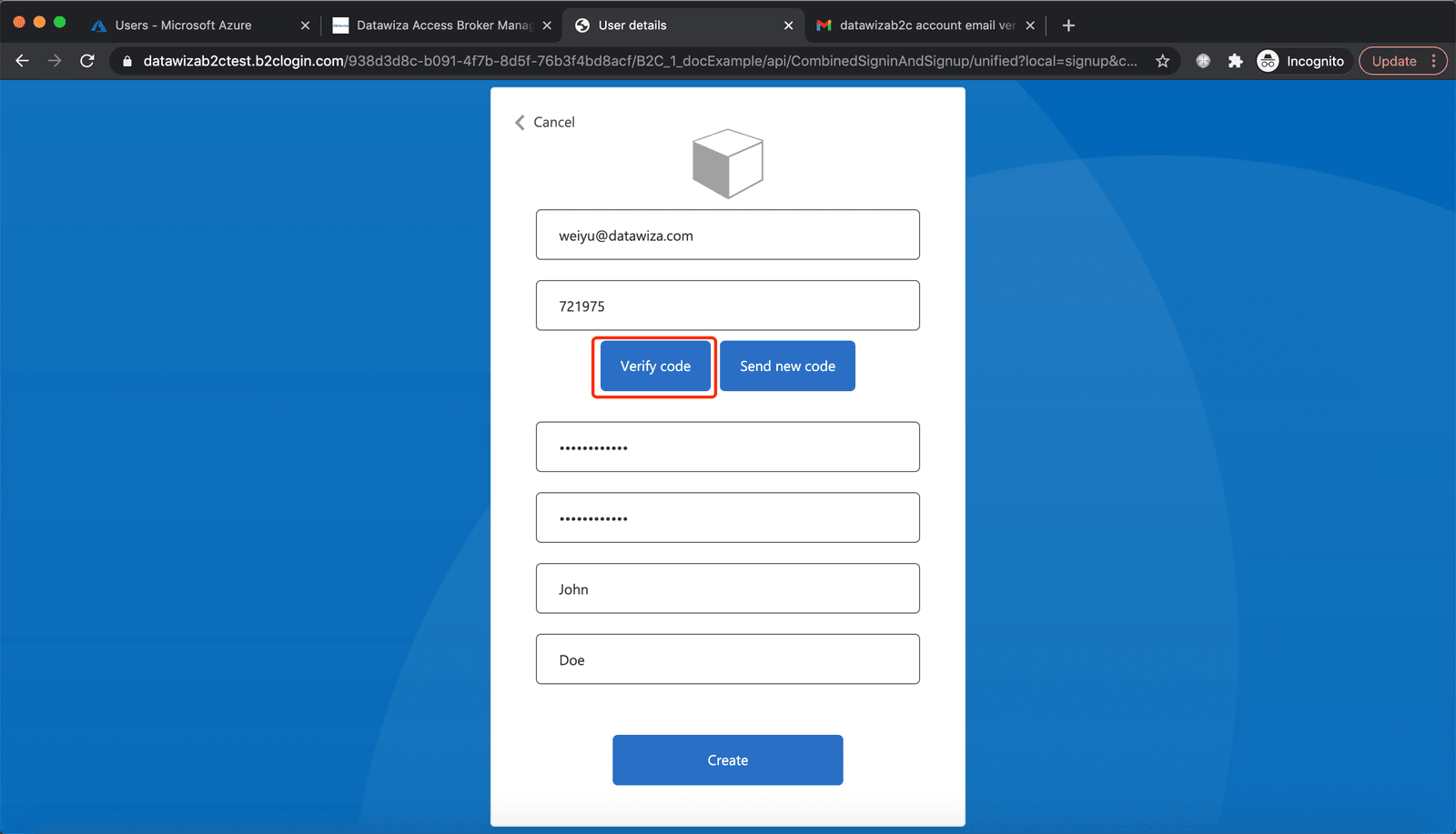1456x834 pixels.
Task: Click the first name field containing John
Action: (x=728, y=588)
